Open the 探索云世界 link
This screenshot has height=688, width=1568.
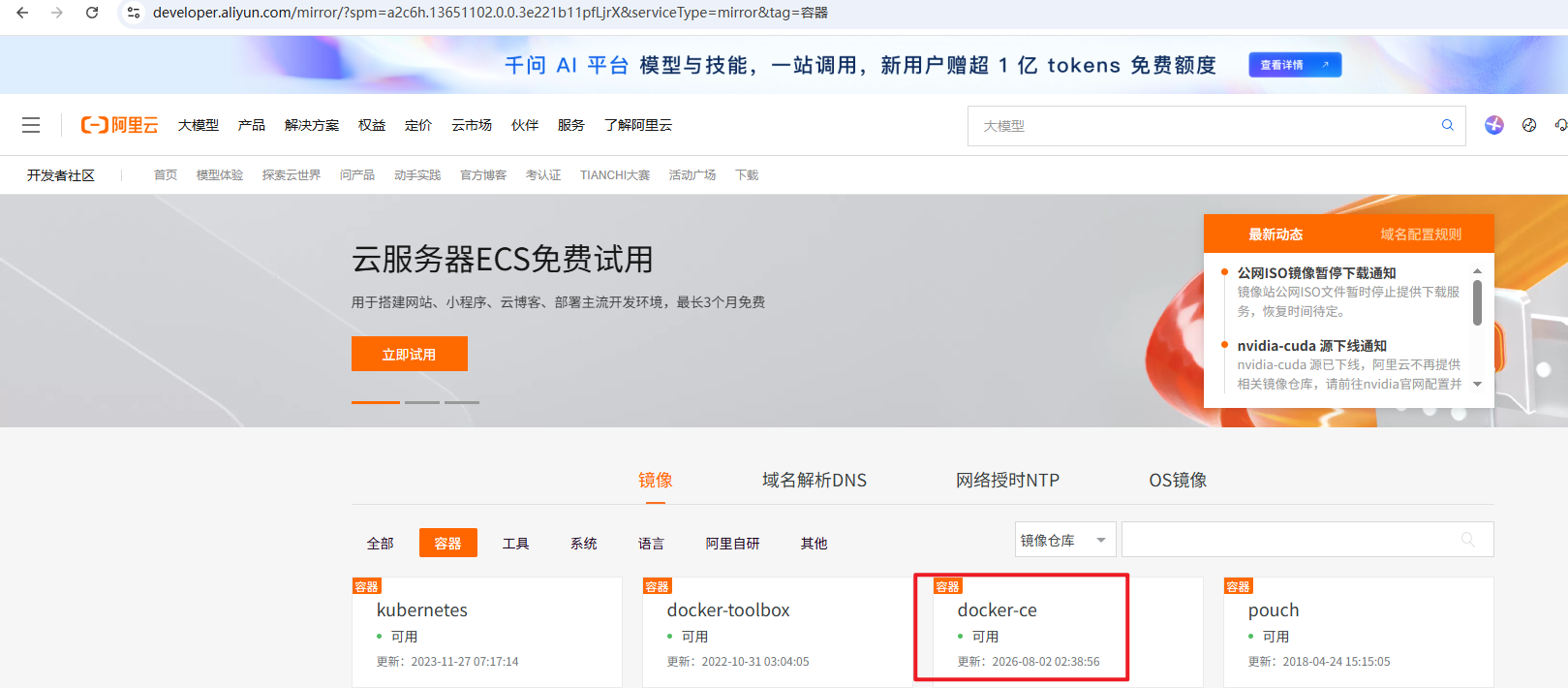pyautogui.click(x=292, y=175)
